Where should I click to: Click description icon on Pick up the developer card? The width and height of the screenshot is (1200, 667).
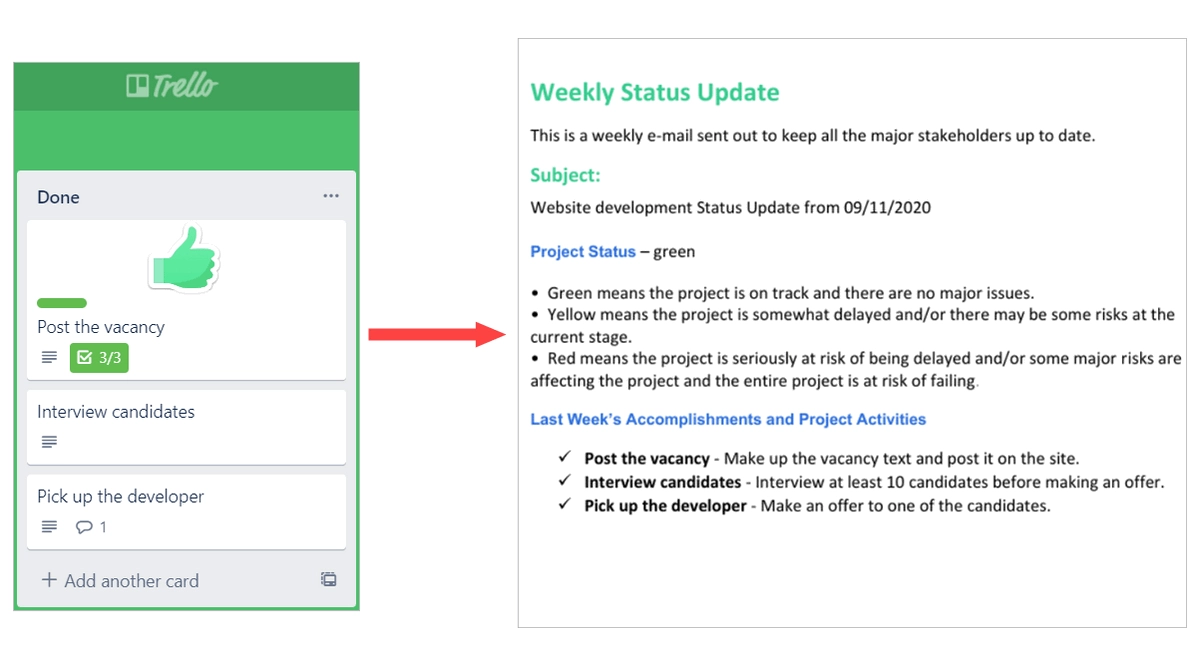(49, 527)
